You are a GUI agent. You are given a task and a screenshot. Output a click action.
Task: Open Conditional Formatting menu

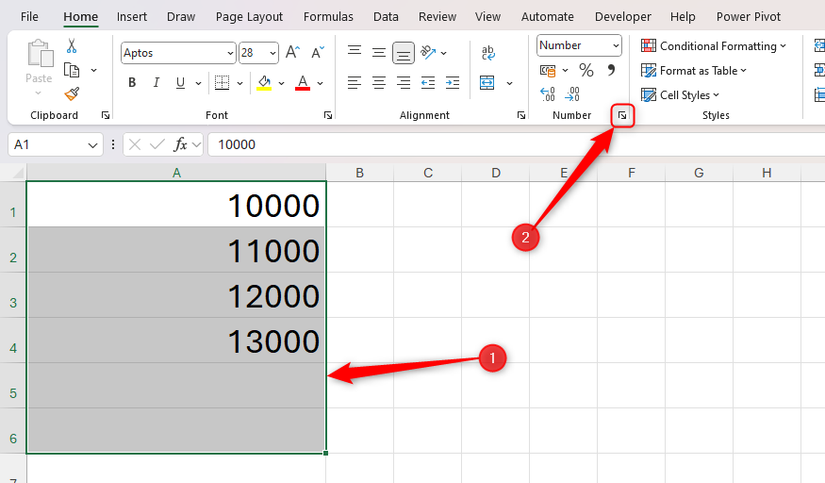(x=713, y=46)
